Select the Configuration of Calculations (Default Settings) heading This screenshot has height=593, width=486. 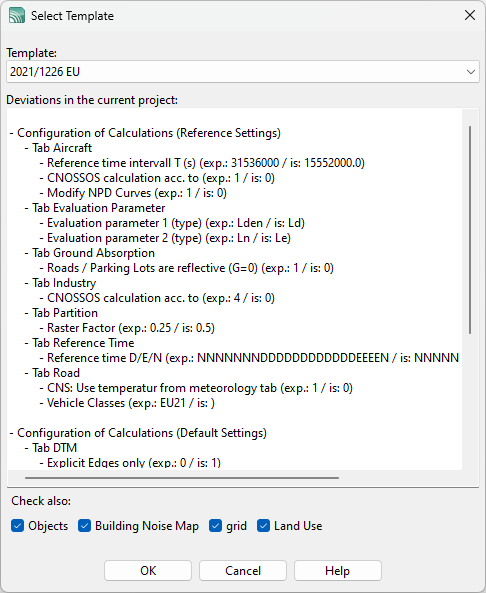click(138, 433)
